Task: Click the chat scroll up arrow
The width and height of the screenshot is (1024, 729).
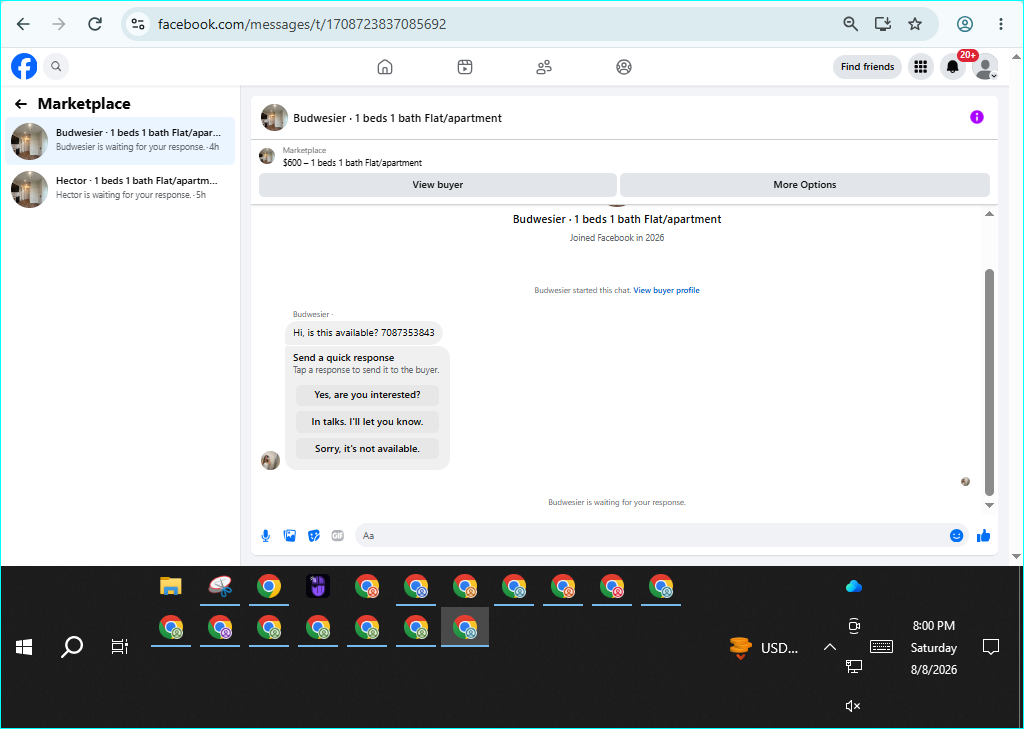Action: tap(989, 214)
